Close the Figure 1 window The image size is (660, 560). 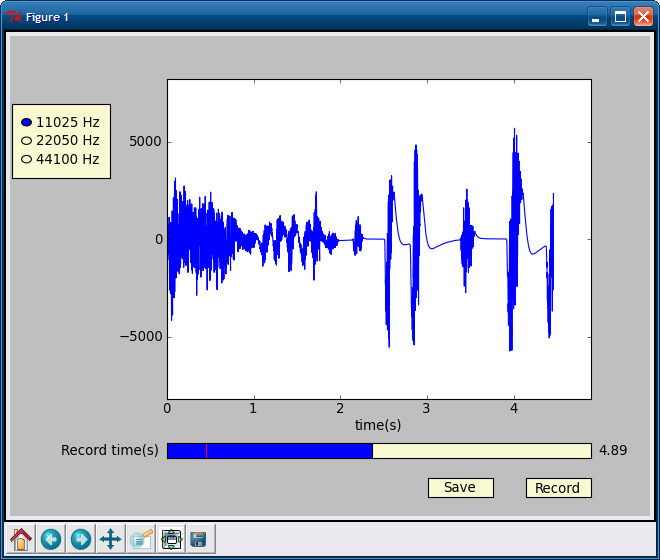[x=644, y=17]
